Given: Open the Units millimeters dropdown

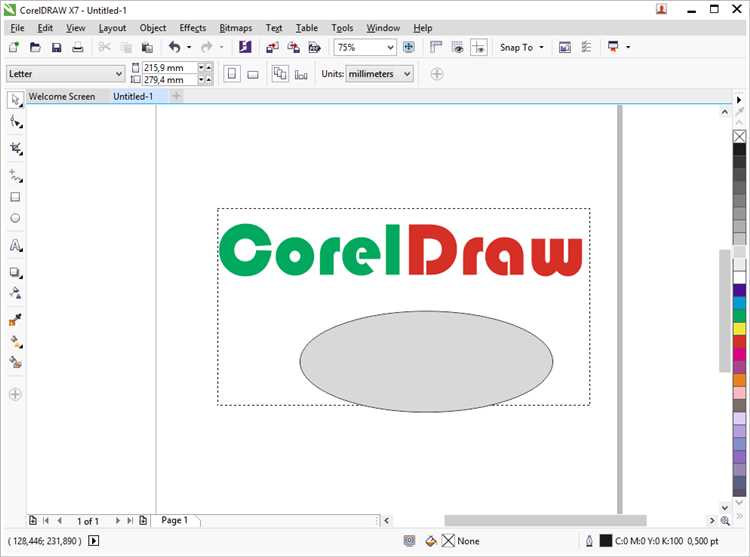Looking at the screenshot, I should tap(406, 74).
